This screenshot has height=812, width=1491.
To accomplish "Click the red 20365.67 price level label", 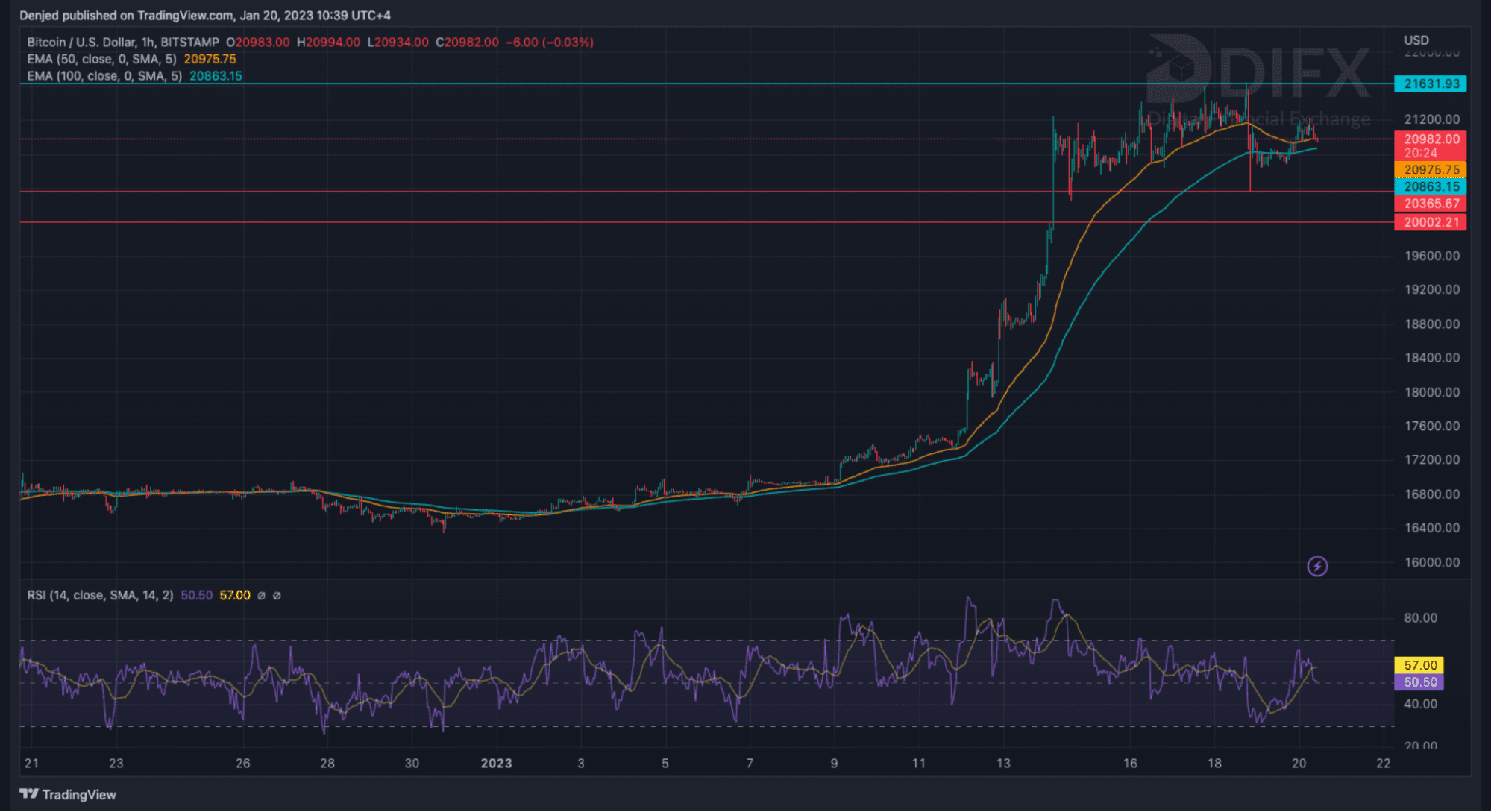I will coord(1431,204).
